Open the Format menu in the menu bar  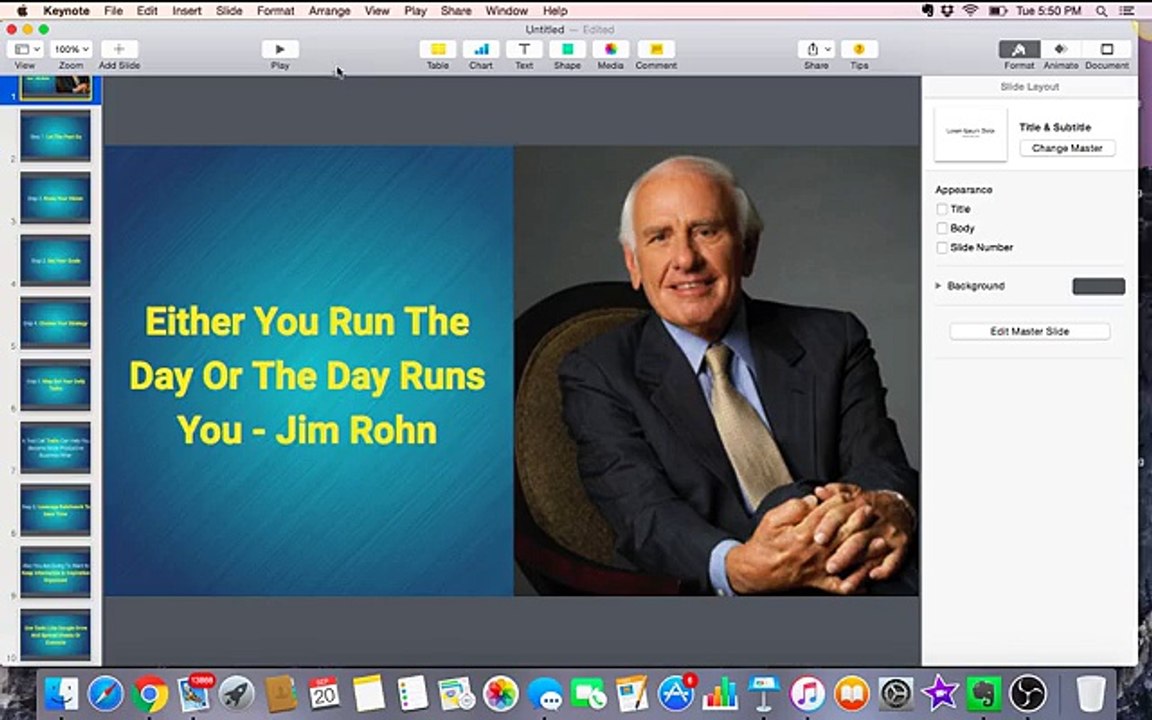(276, 10)
